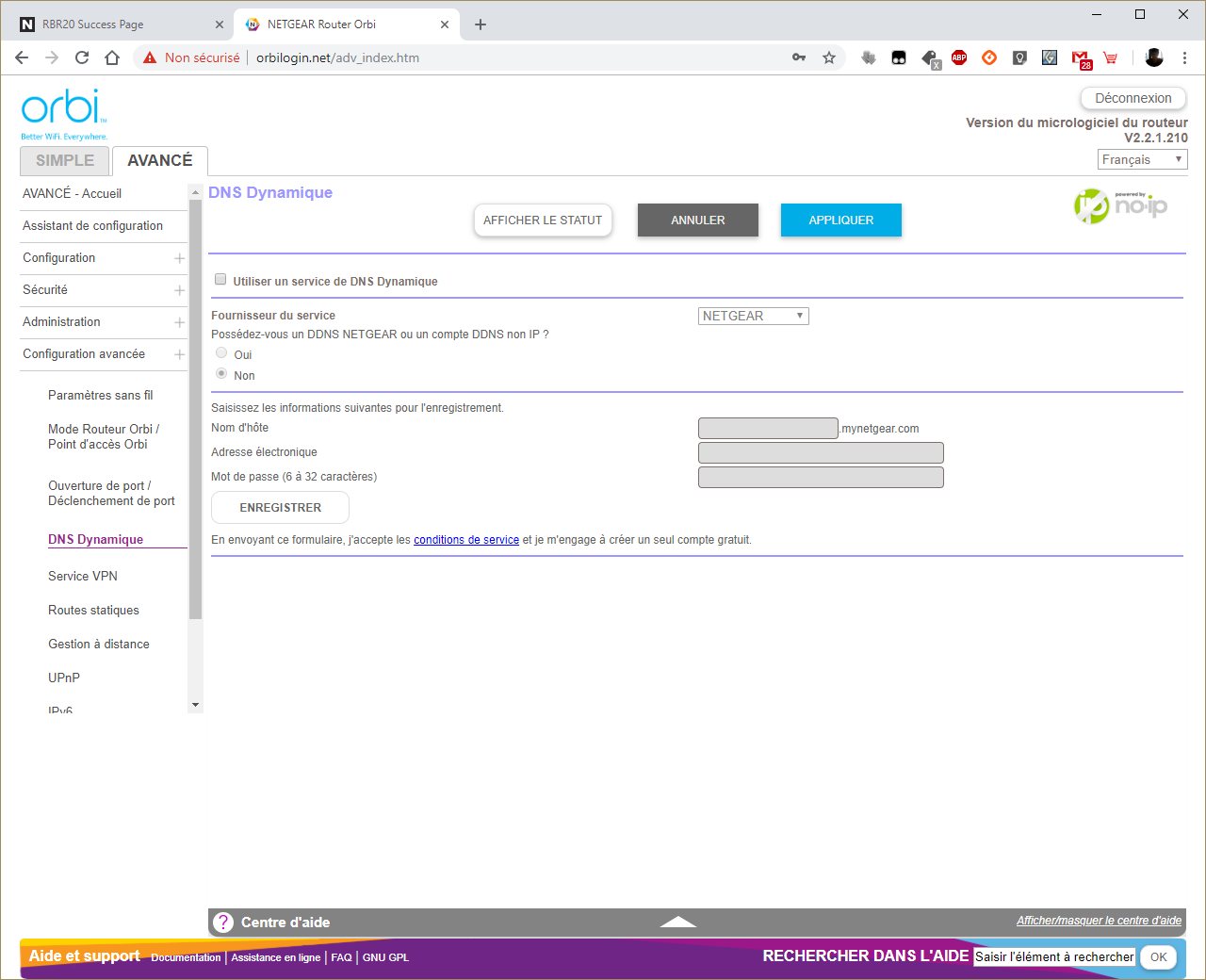1206x980 pixels.
Task: Bookmark this page with the star
Action: coord(829,57)
